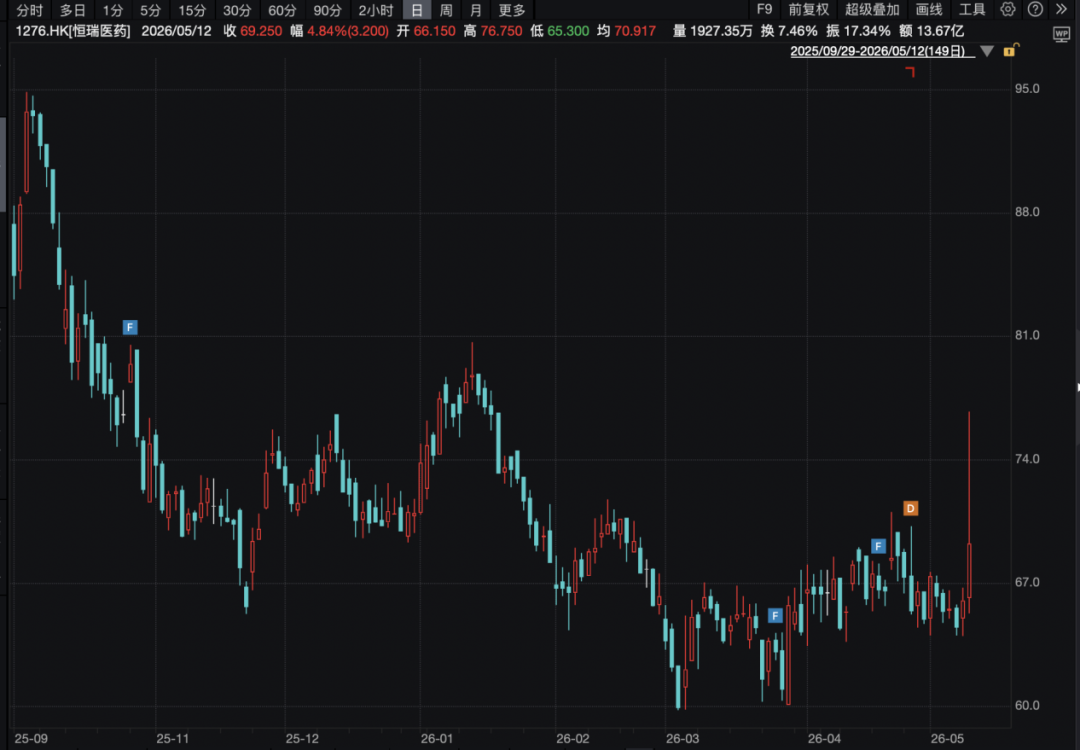The image size is (1080, 750).
Task: Expand more options with double-chevron icon
Action: [x=1061, y=10]
